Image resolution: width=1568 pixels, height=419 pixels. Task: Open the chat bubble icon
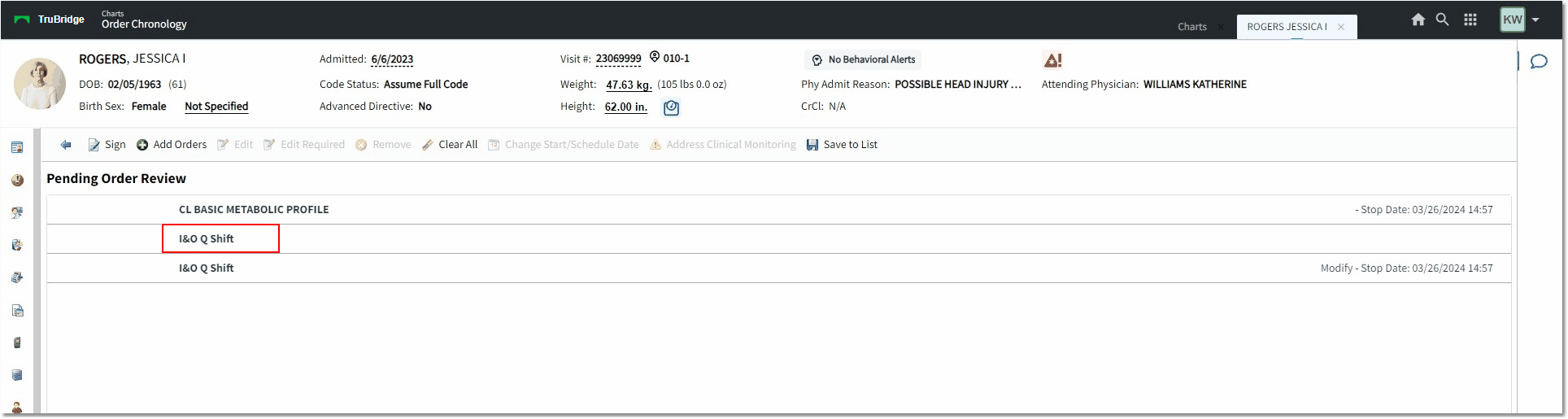1539,62
